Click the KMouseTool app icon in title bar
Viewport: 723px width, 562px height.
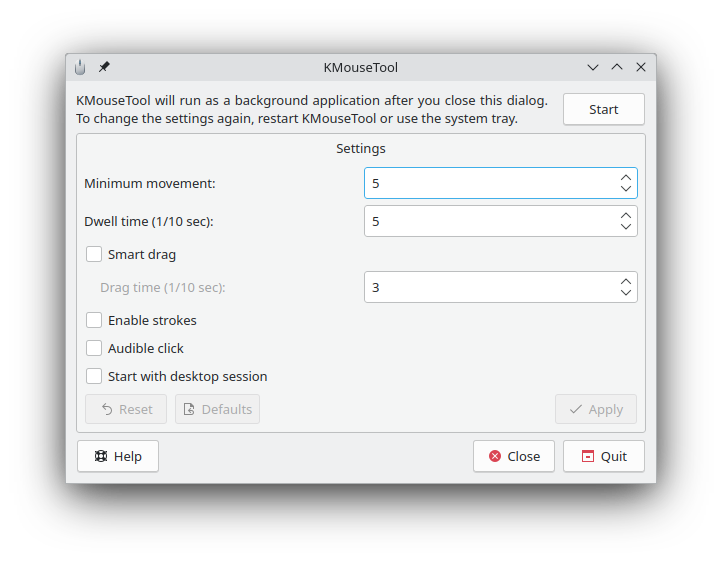[x=80, y=68]
